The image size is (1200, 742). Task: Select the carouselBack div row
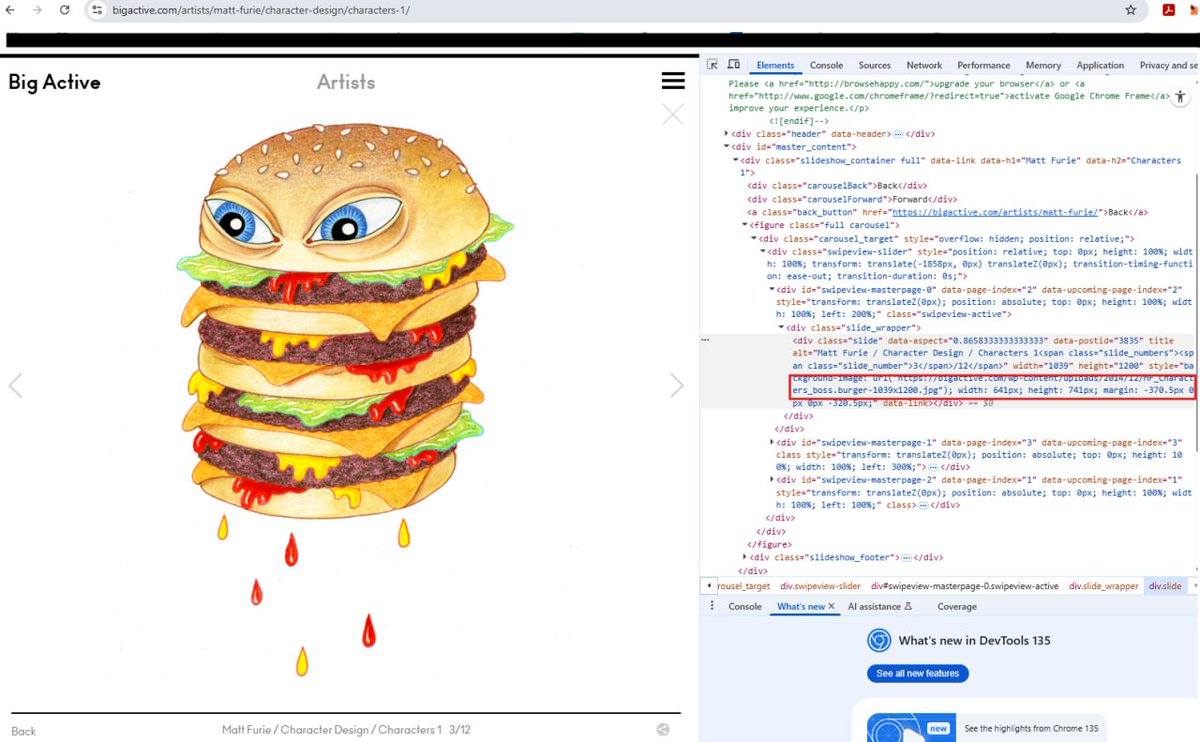(x=837, y=186)
